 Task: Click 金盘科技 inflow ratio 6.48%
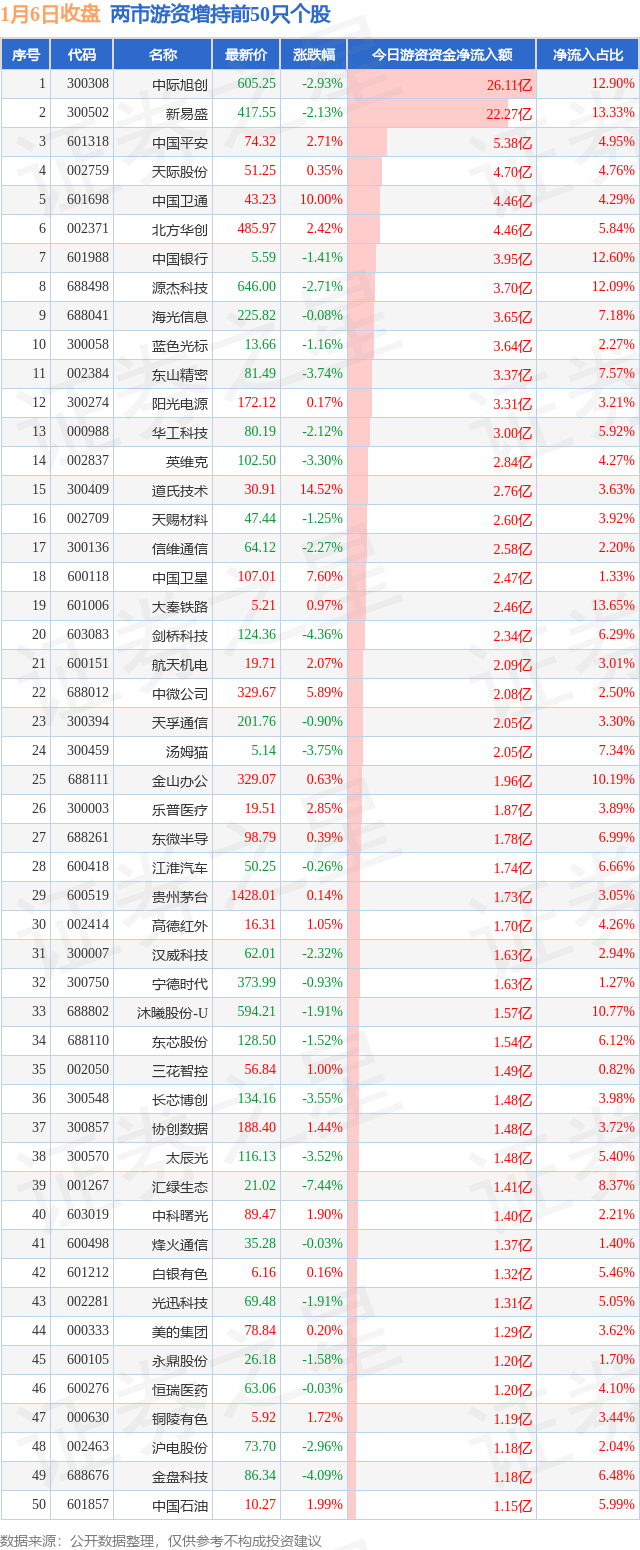[615, 1476]
